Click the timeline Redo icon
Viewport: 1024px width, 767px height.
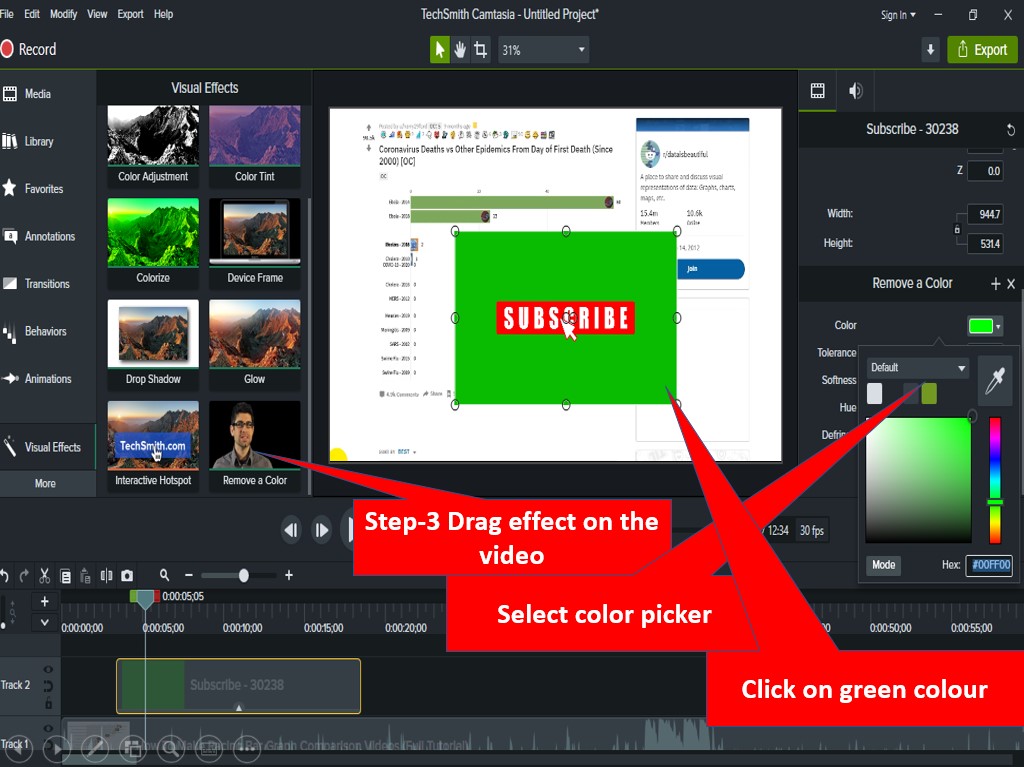(24, 576)
